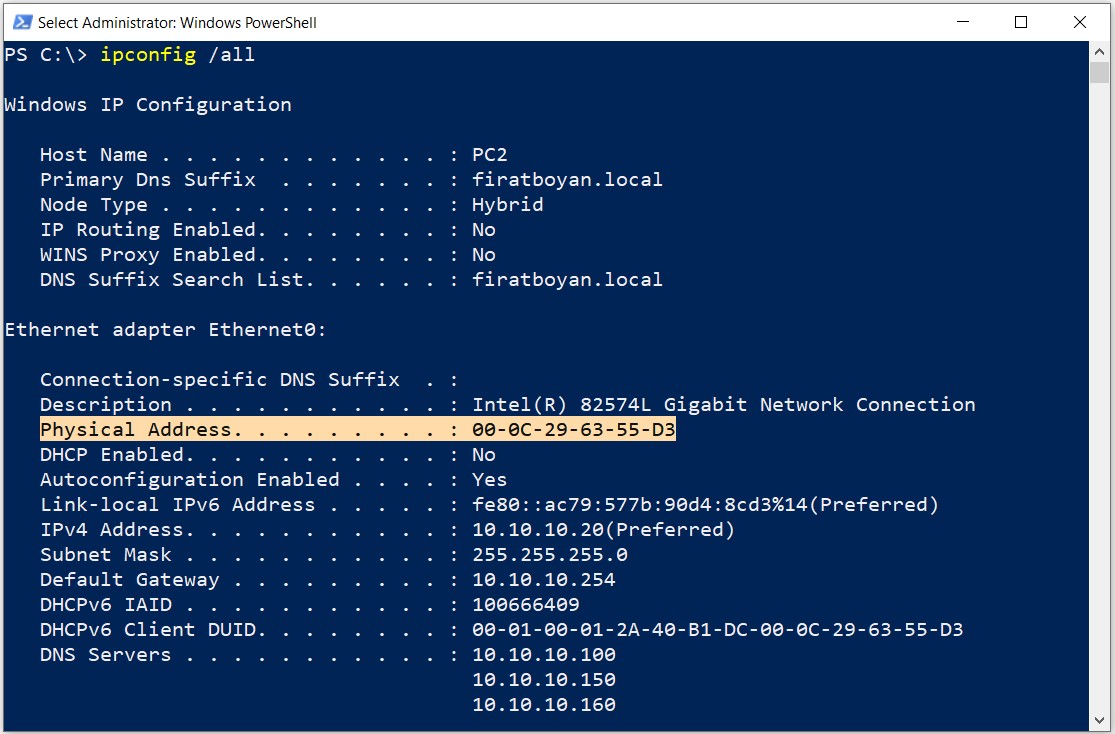Viewport: 1115px width, 734px height.
Task: Click the vertical scrollbar thumb
Action: coord(1099,73)
